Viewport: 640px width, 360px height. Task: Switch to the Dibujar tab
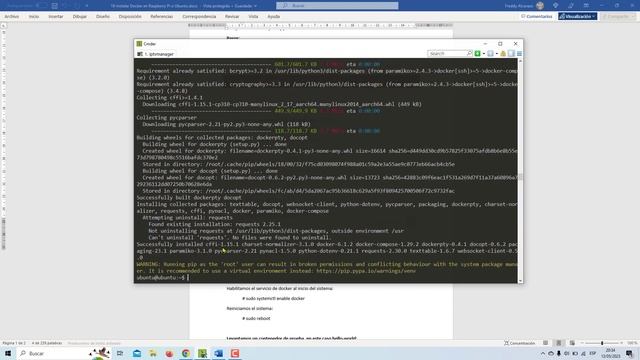pos(80,16)
